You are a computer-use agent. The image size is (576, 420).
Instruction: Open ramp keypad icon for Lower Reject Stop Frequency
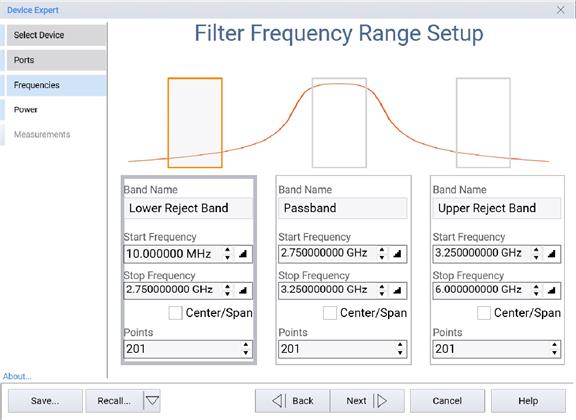tap(243, 291)
